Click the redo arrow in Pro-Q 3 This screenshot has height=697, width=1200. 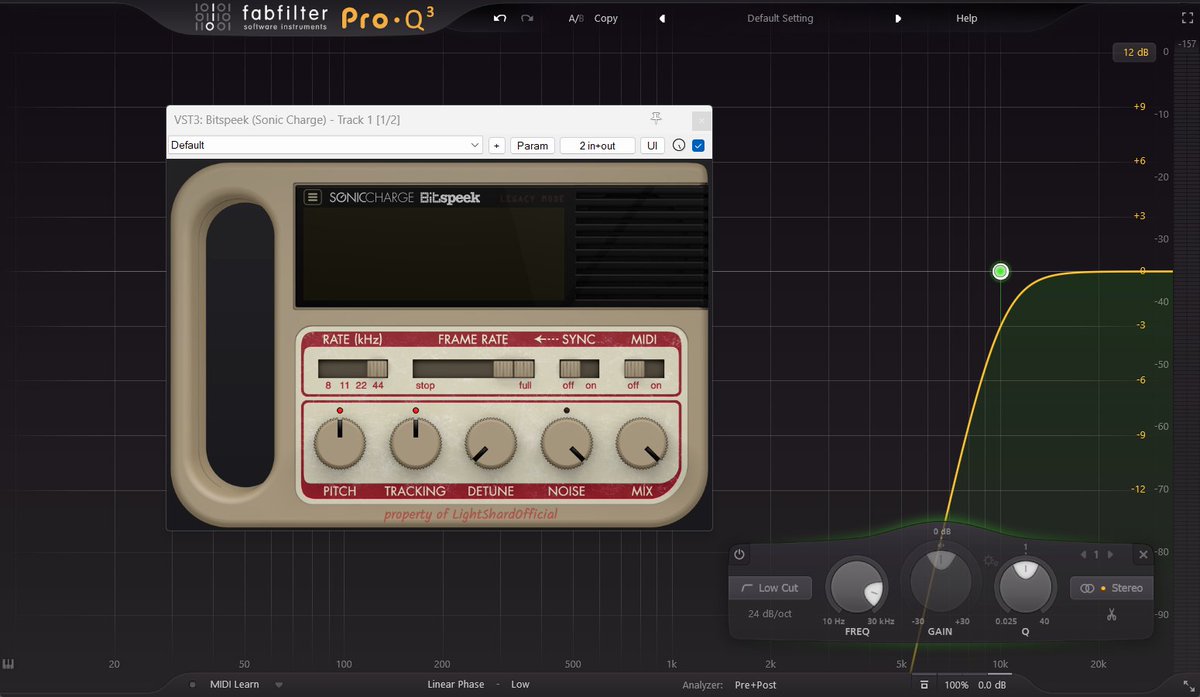(527, 18)
